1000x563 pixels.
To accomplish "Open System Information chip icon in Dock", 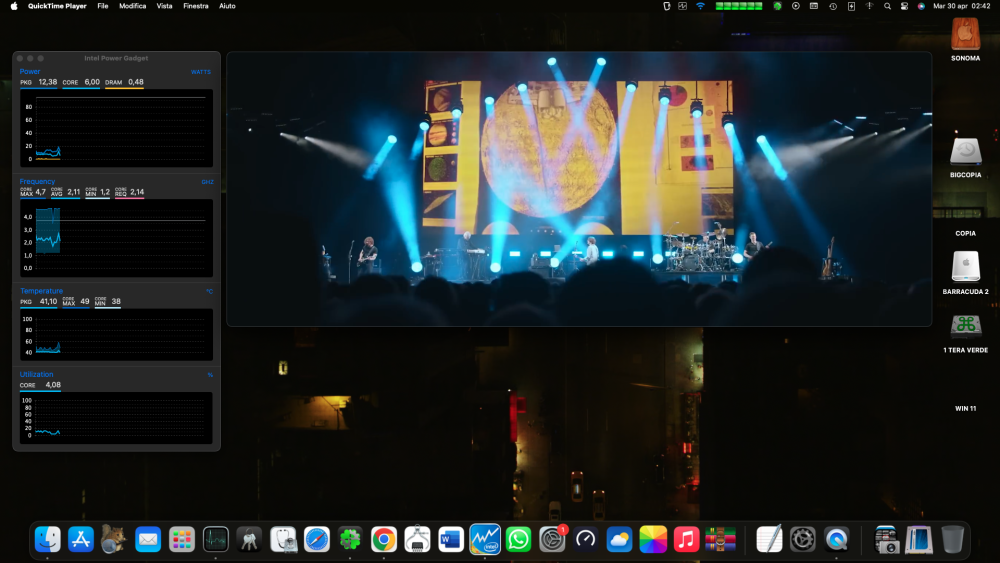I will [x=417, y=539].
